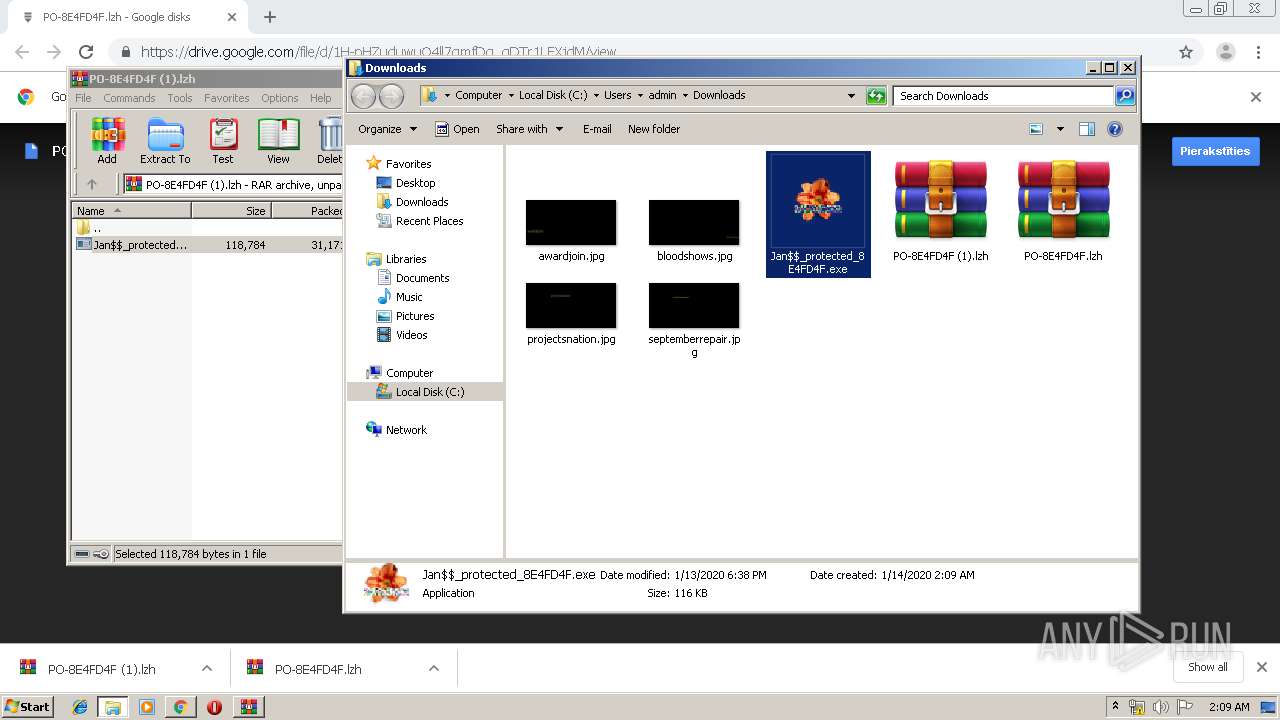Select Music library in navigation pane
The height and width of the screenshot is (720, 1280).
tap(400, 297)
